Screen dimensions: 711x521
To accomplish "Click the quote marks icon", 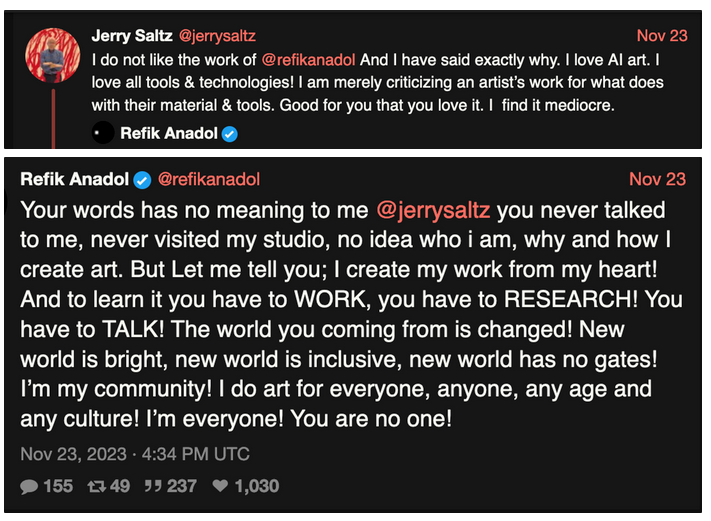I will coord(156,486).
